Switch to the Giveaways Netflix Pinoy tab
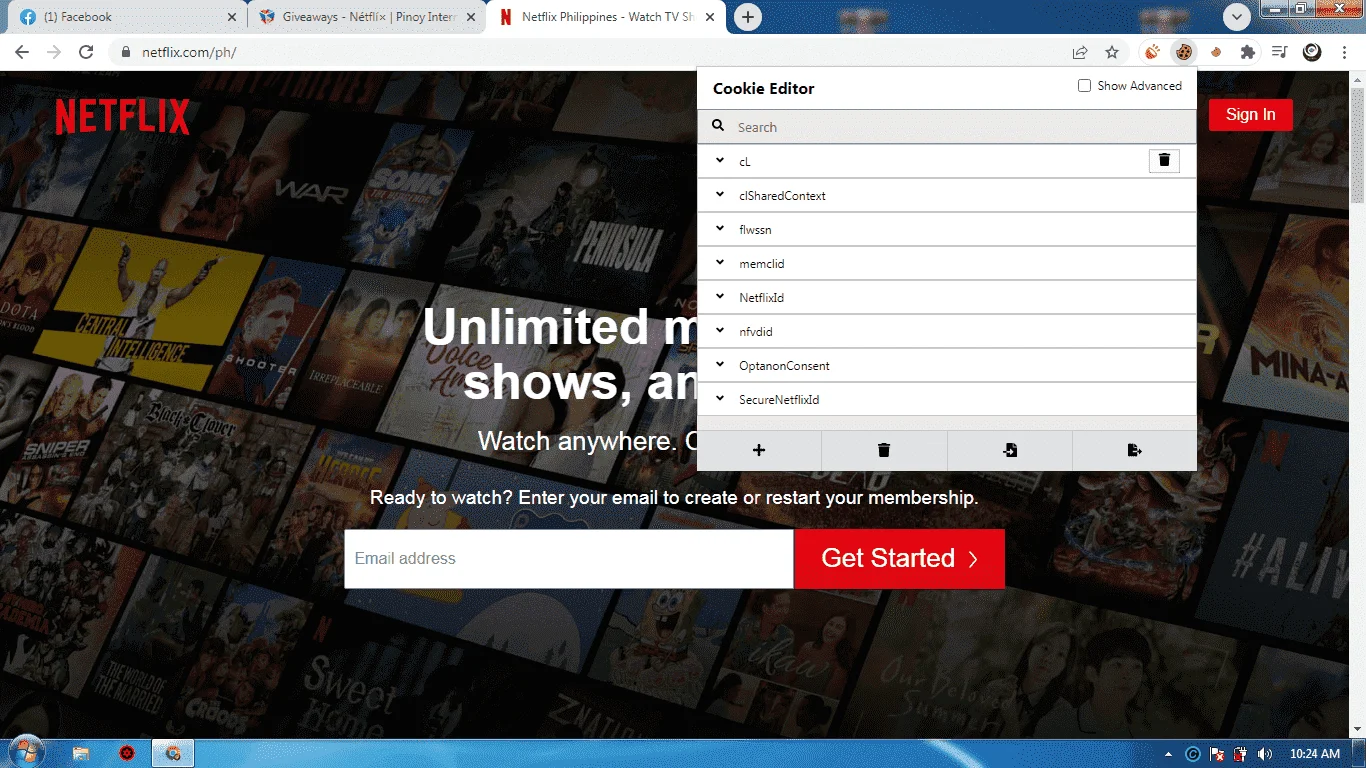Viewport: 1366px width, 768px height. click(366, 17)
